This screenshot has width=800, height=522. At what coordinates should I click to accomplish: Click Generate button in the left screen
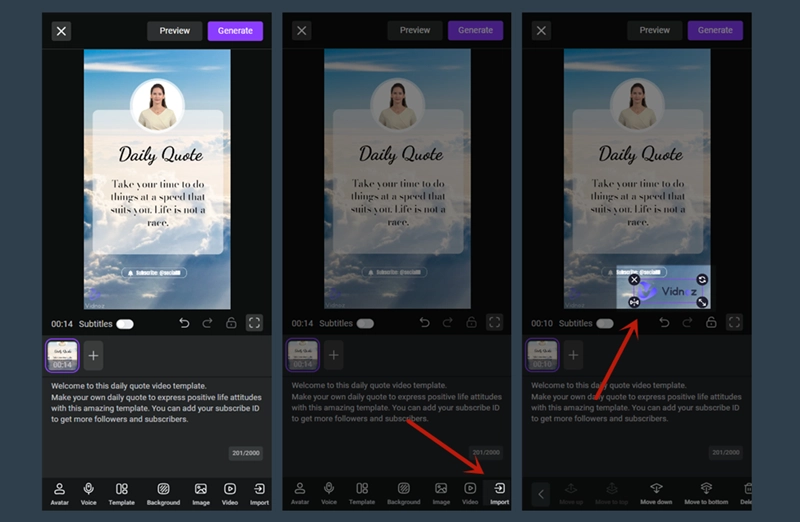point(235,31)
